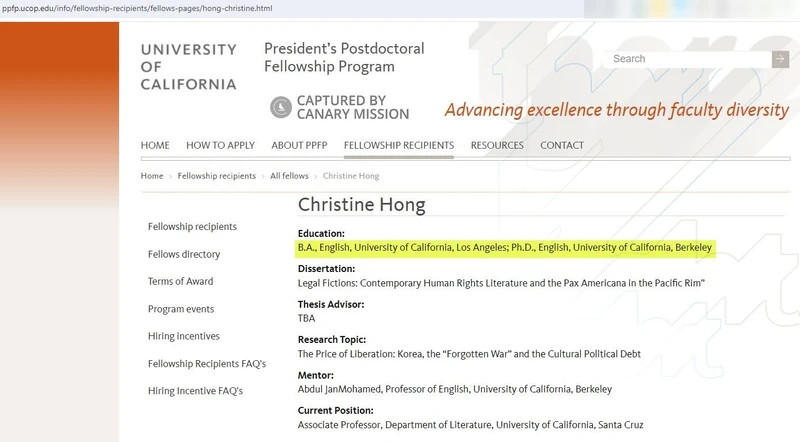Screen dimensions: 800x442
Task: Click the Current Position 'Associate Professor' text
Action: tap(470, 425)
